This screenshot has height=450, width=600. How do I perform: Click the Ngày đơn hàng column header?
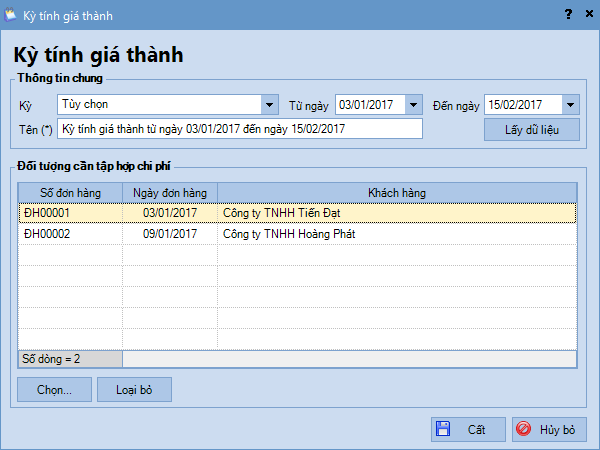point(170,192)
